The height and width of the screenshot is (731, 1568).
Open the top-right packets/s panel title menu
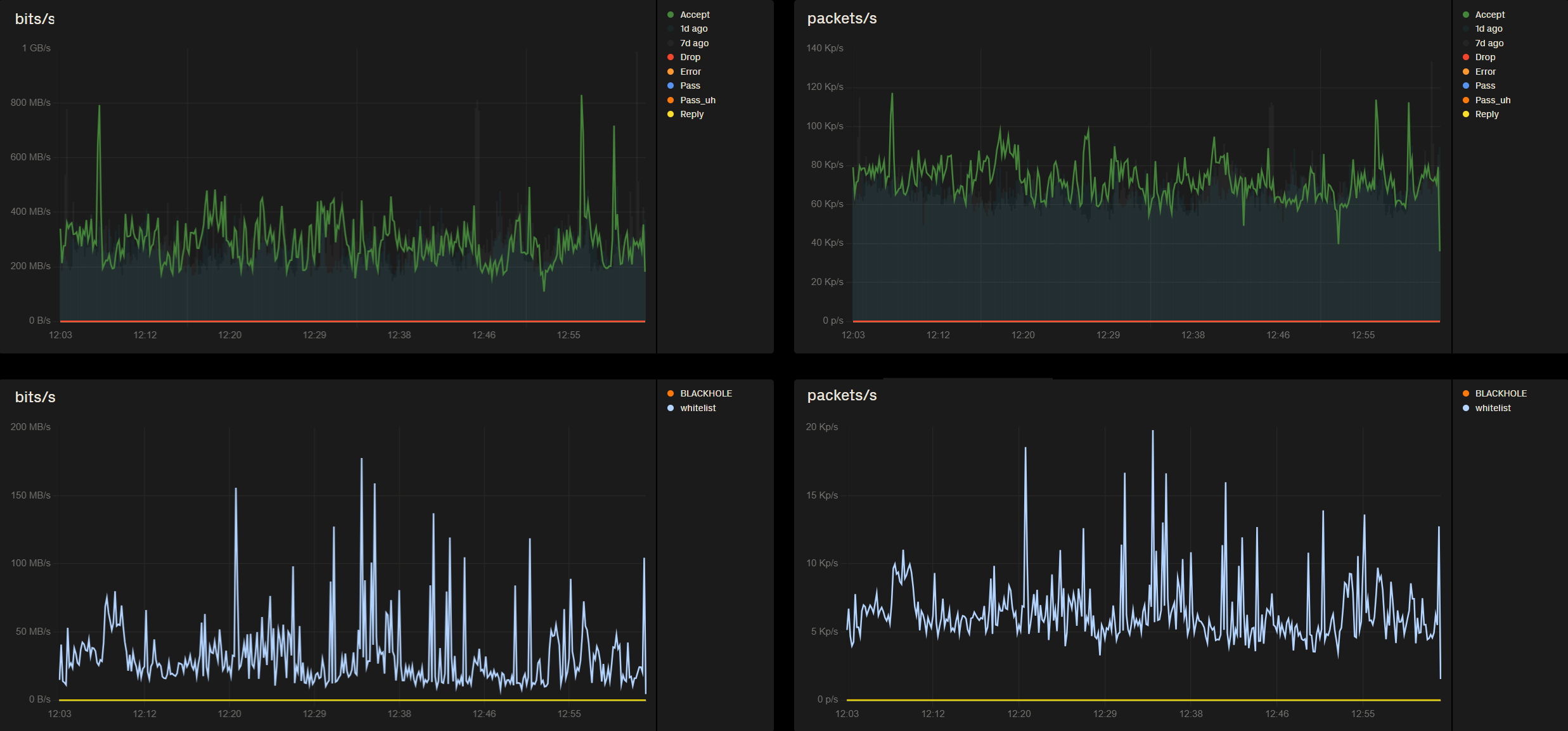(x=842, y=18)
